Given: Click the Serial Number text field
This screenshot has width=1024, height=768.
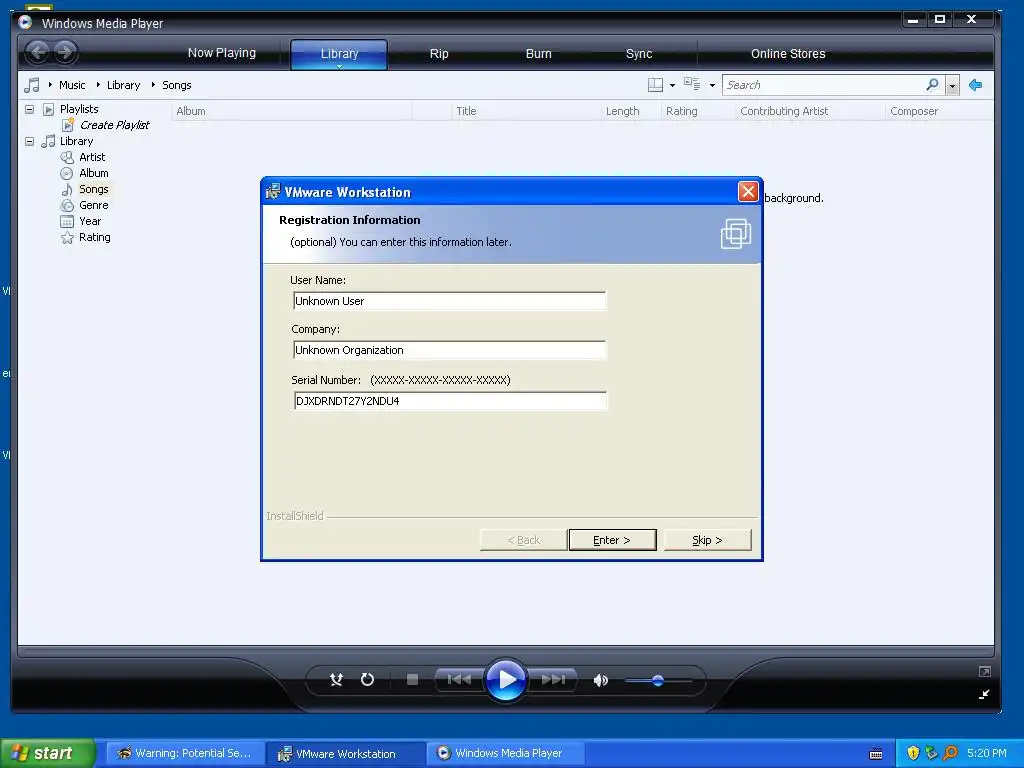Looking at the screenshot, I should [x=450, y=401].
